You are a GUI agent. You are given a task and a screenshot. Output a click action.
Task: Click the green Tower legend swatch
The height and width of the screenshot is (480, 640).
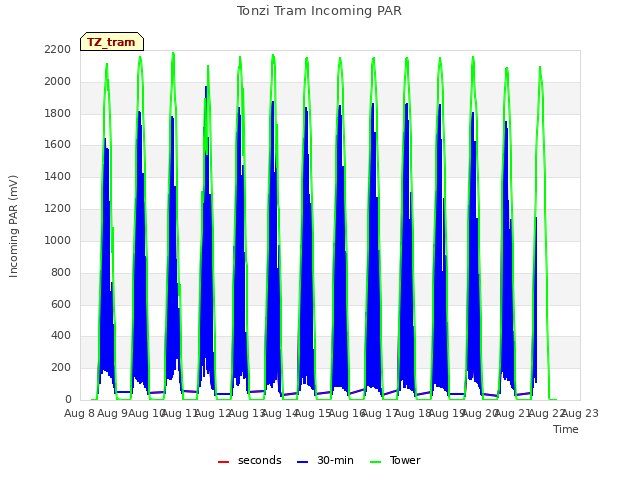(x=375, y=462)
